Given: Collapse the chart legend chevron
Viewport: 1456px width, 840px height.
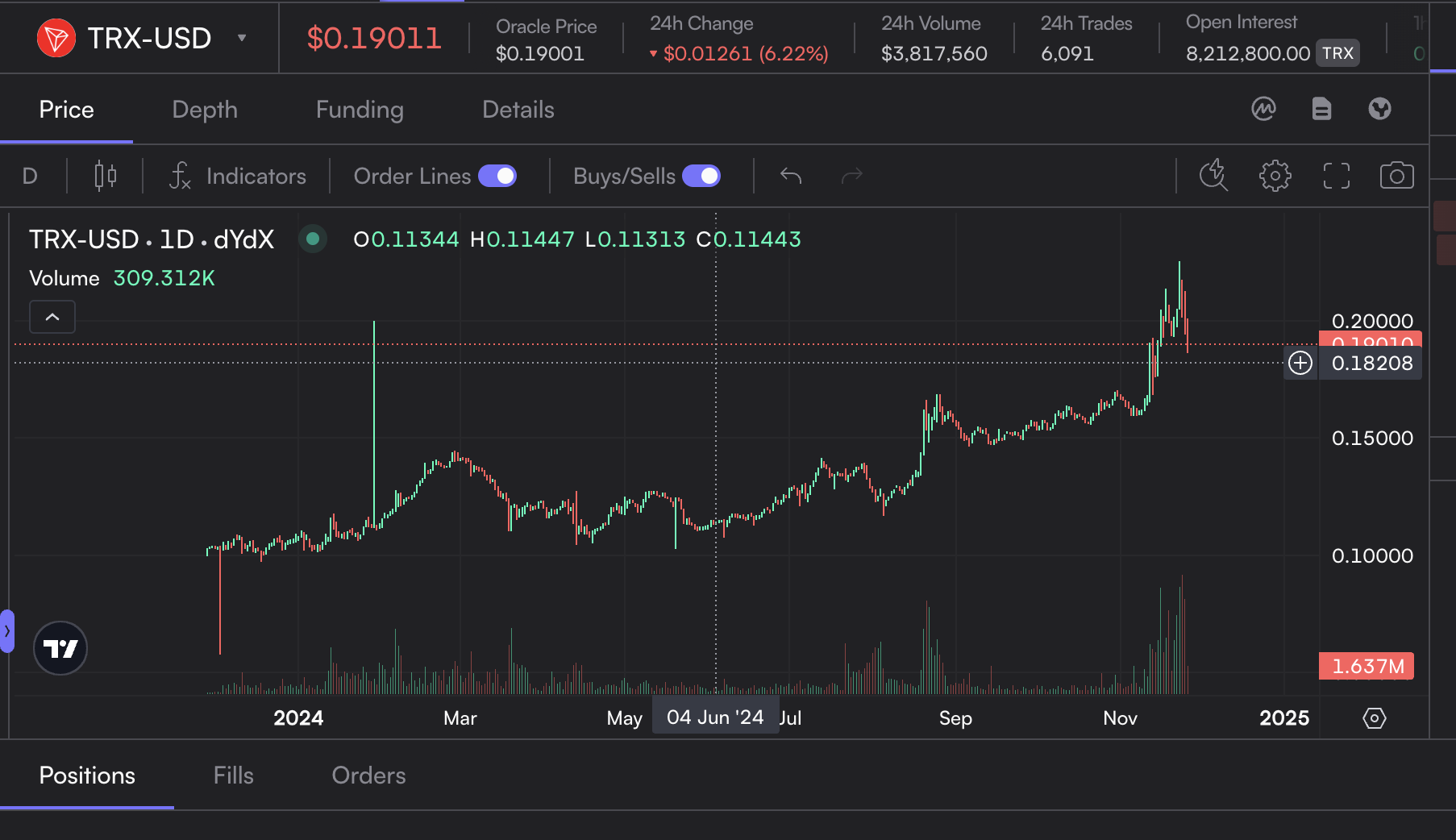Looking at the screenshot, I should click(52, 317).
